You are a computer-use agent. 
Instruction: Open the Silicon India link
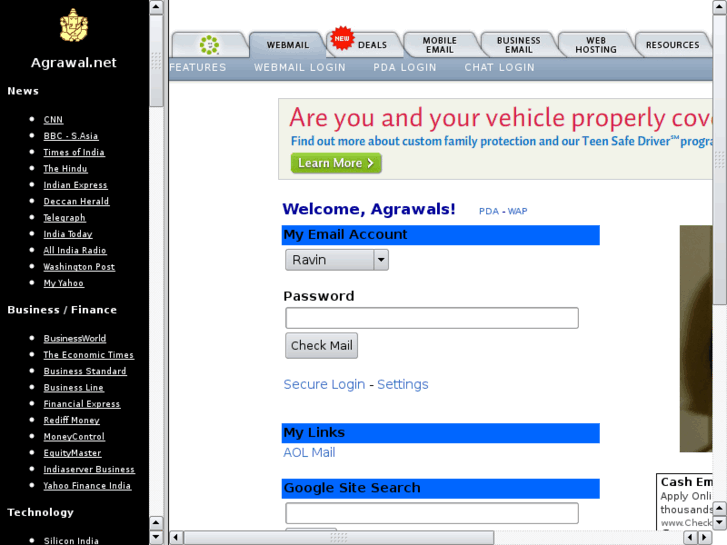(x=71, y=541)
